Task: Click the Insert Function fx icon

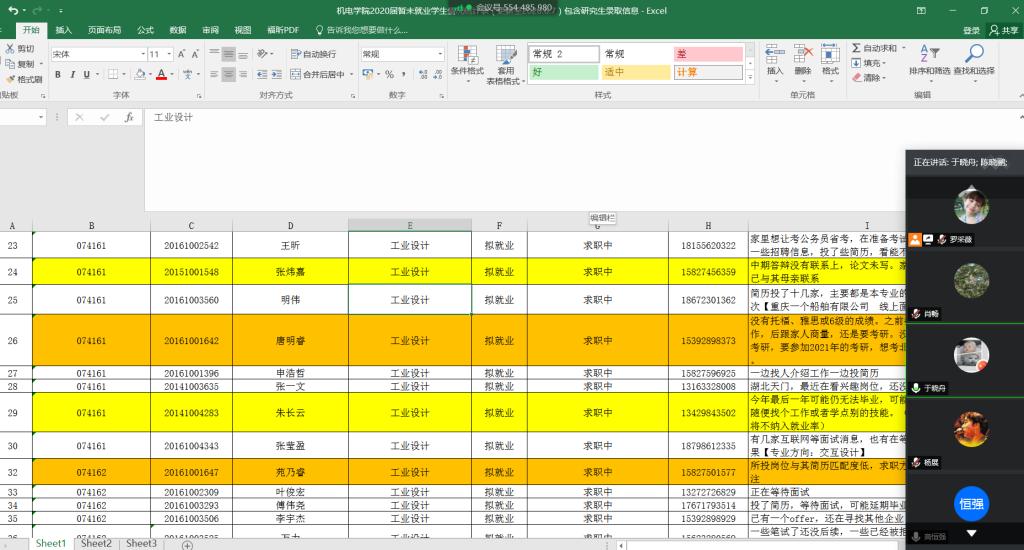Action: [x=128, y=117]
